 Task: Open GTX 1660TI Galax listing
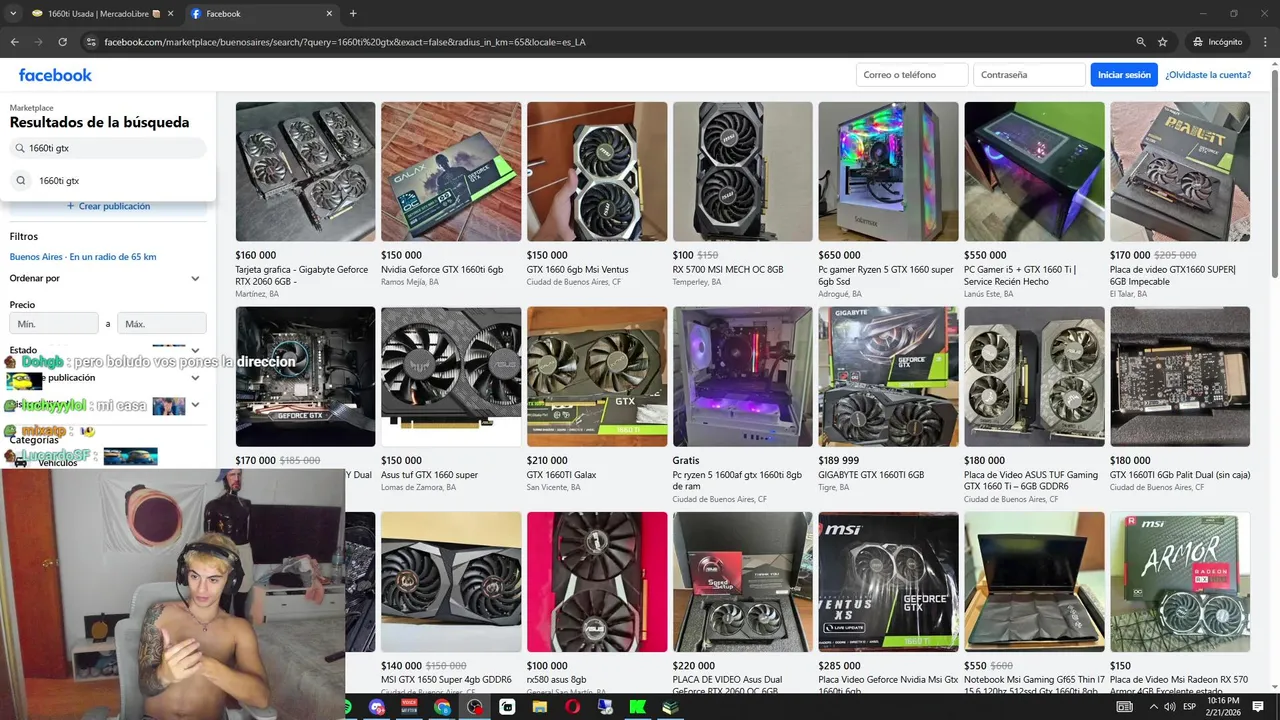point(597,400)
